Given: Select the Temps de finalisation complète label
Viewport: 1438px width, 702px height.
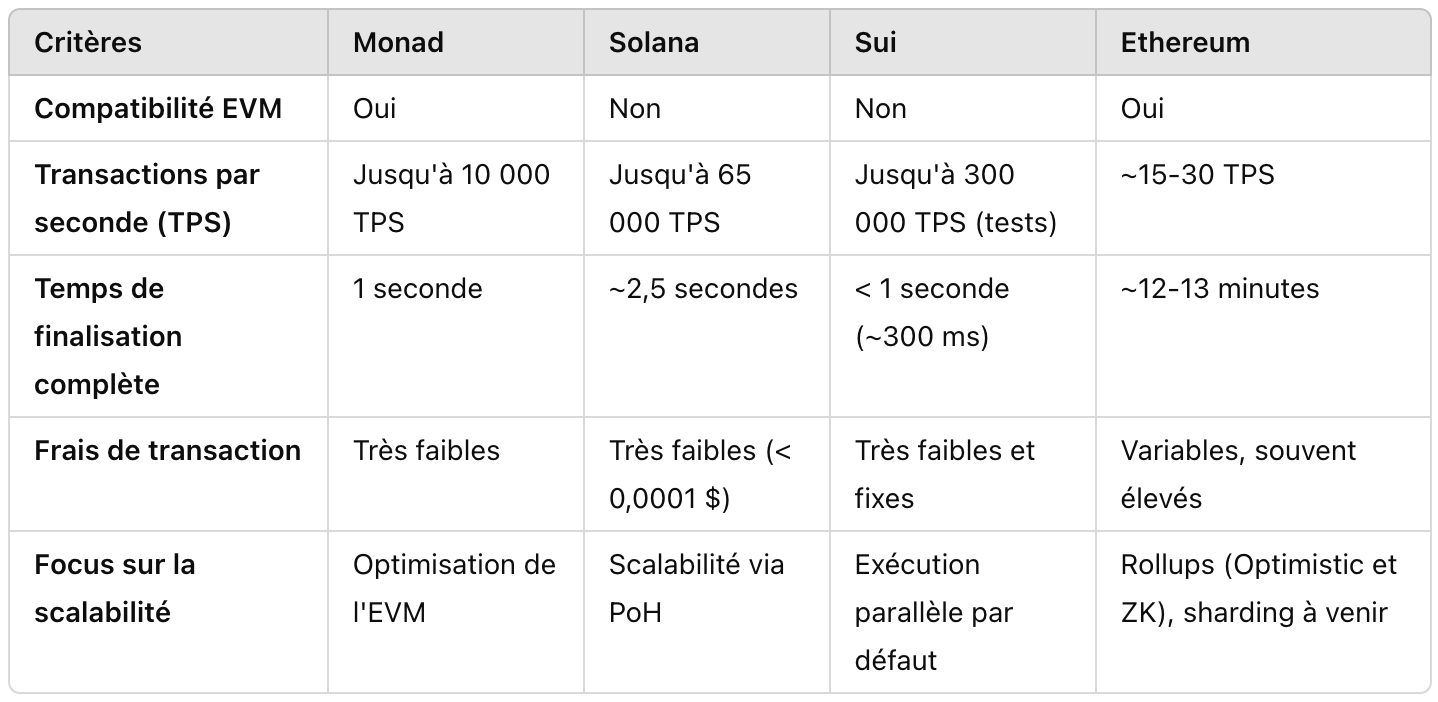Looking at the screenshot, I should tap(108, 336).
